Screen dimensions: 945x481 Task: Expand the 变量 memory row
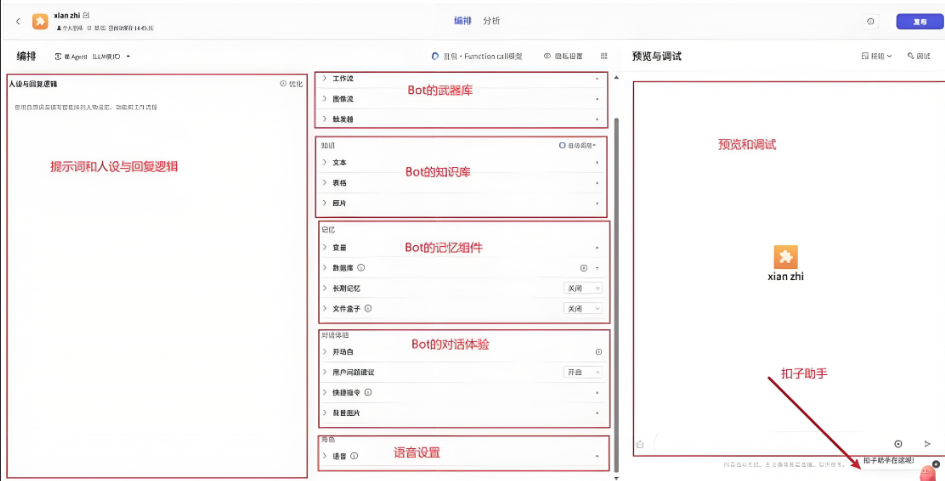click(324, 247)
